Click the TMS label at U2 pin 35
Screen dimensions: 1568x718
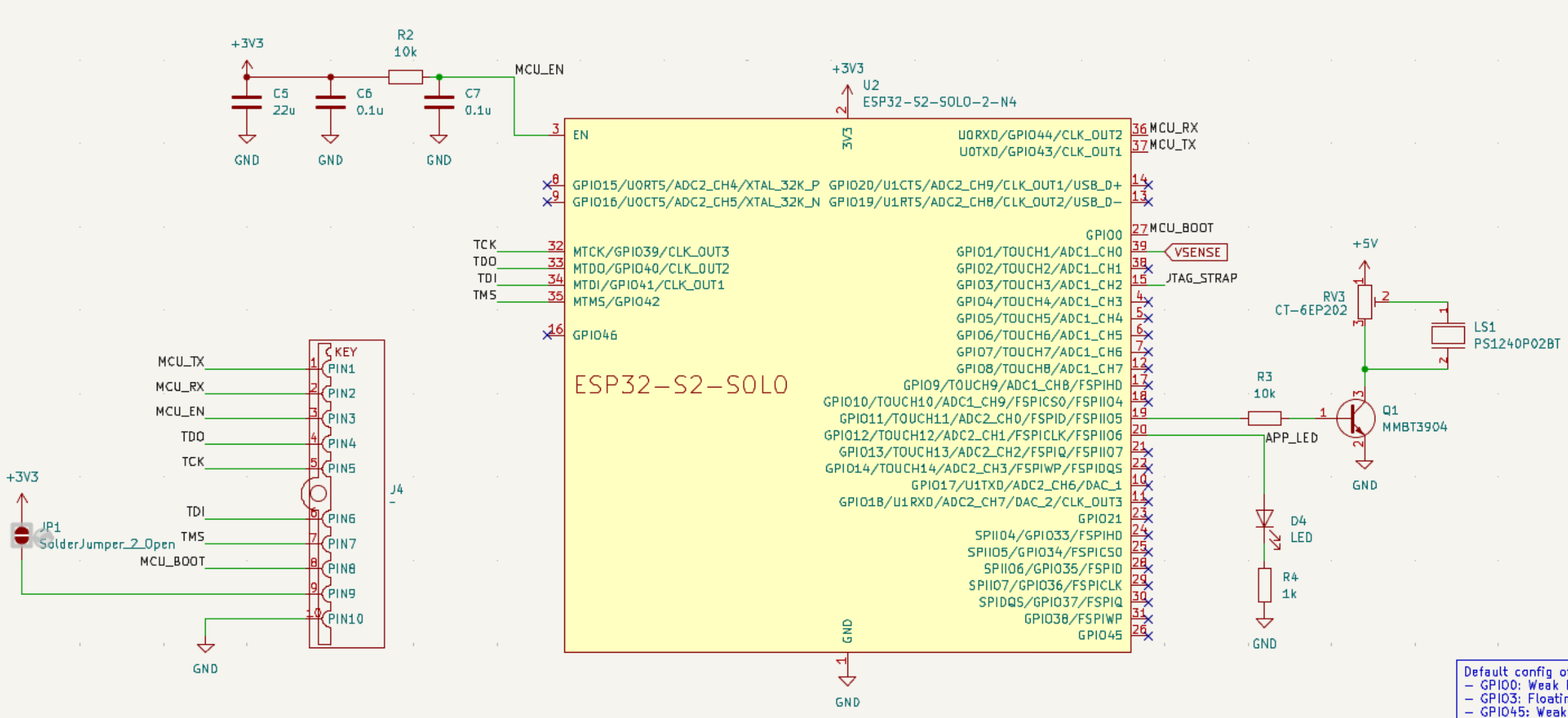click(485, 295)
